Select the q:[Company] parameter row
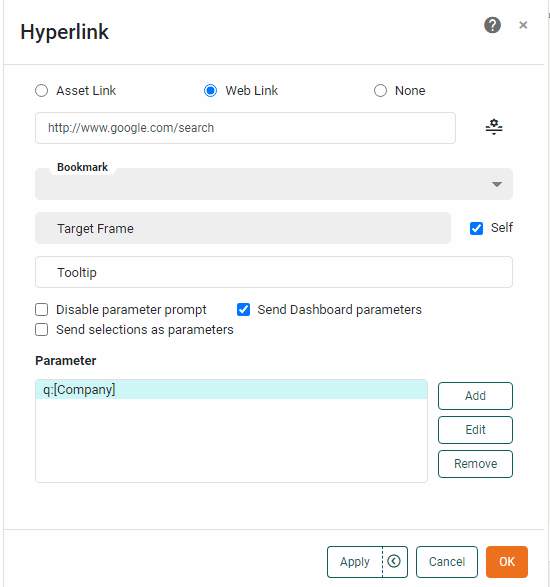The image size is (550, 587). coord(231,389)
